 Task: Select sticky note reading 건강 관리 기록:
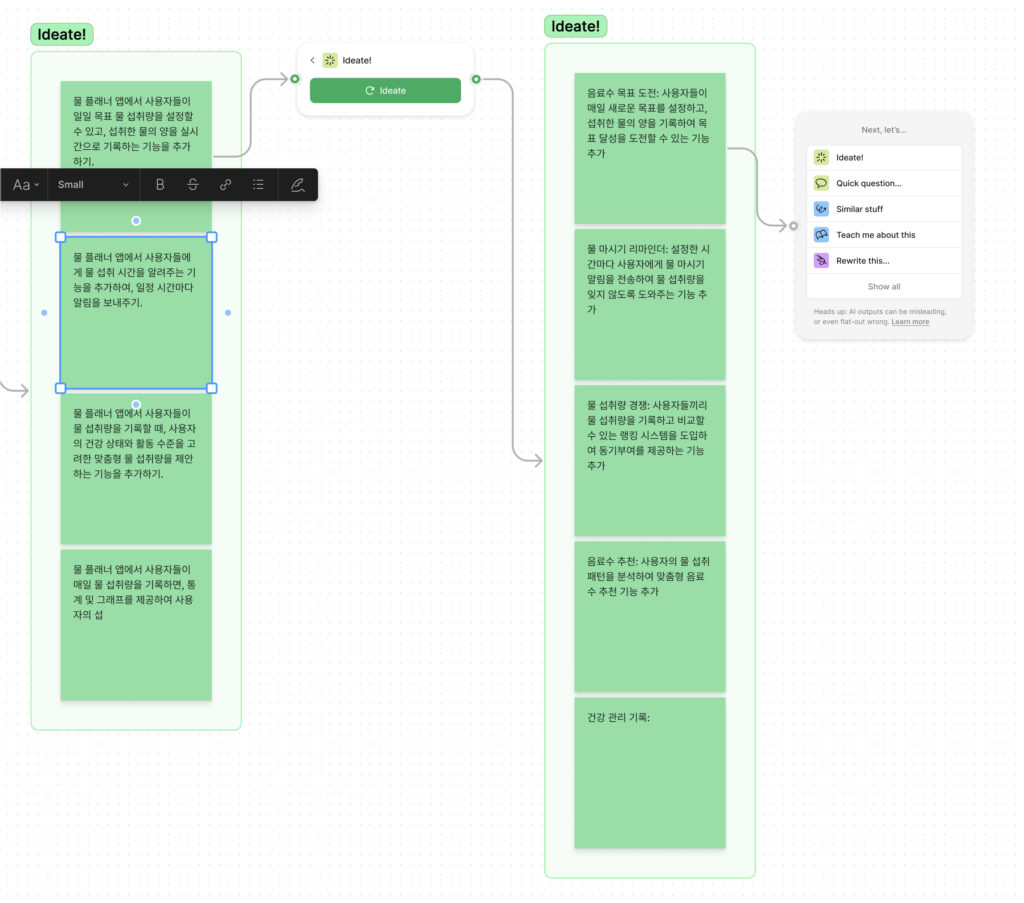coord(650,773)
